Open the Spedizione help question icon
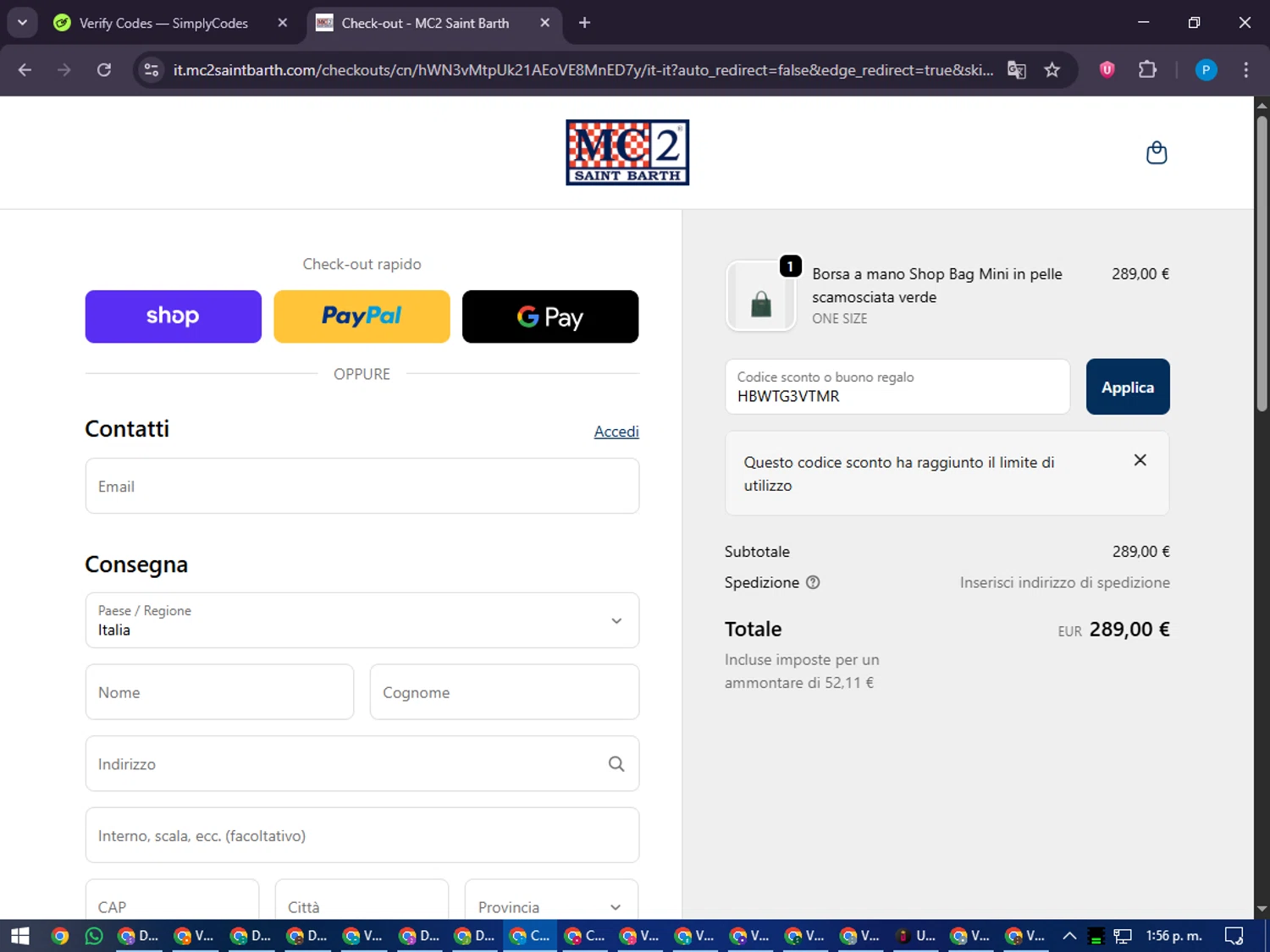1270x952 pixels. [813, 582]
